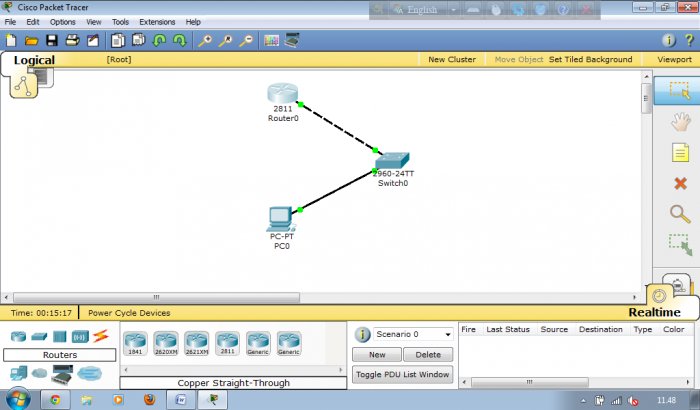Click Power Cycle Devices button

[129, 313]
